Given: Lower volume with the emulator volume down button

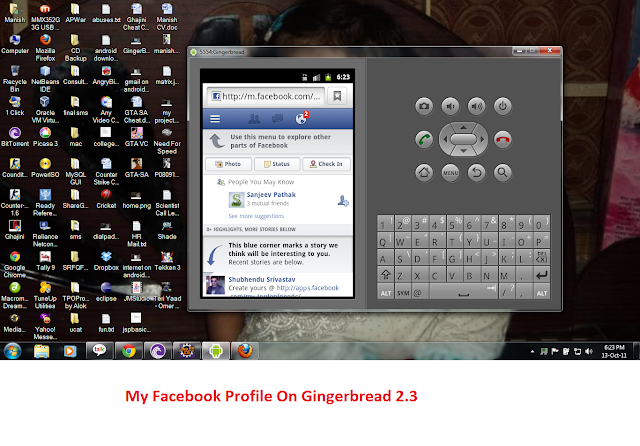Looking at the screenshot, I should point(450,106).
